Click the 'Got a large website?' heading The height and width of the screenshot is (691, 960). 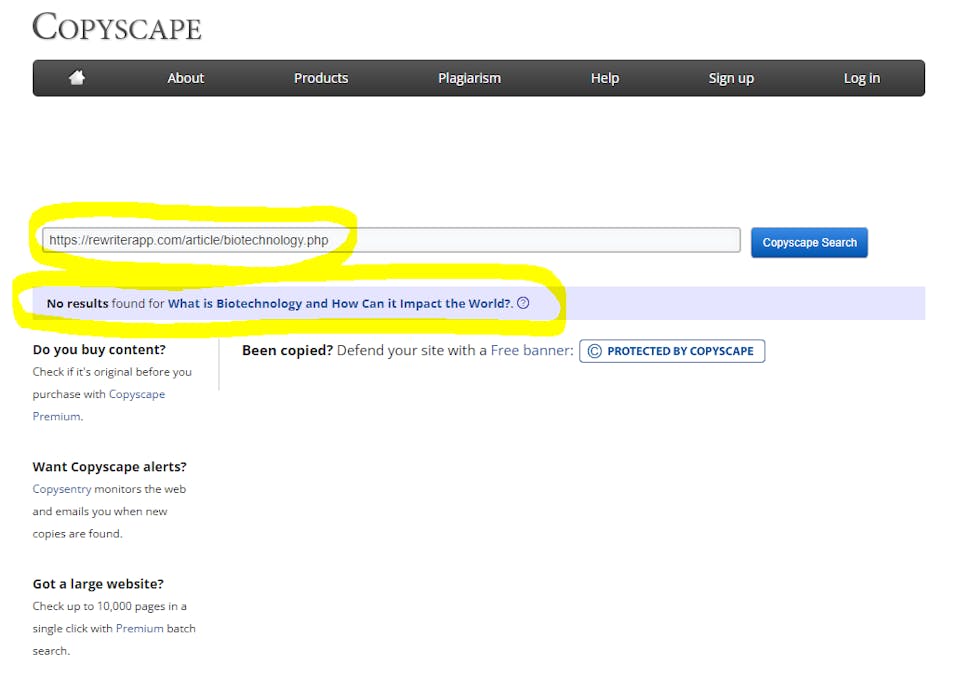coord(98,584)
